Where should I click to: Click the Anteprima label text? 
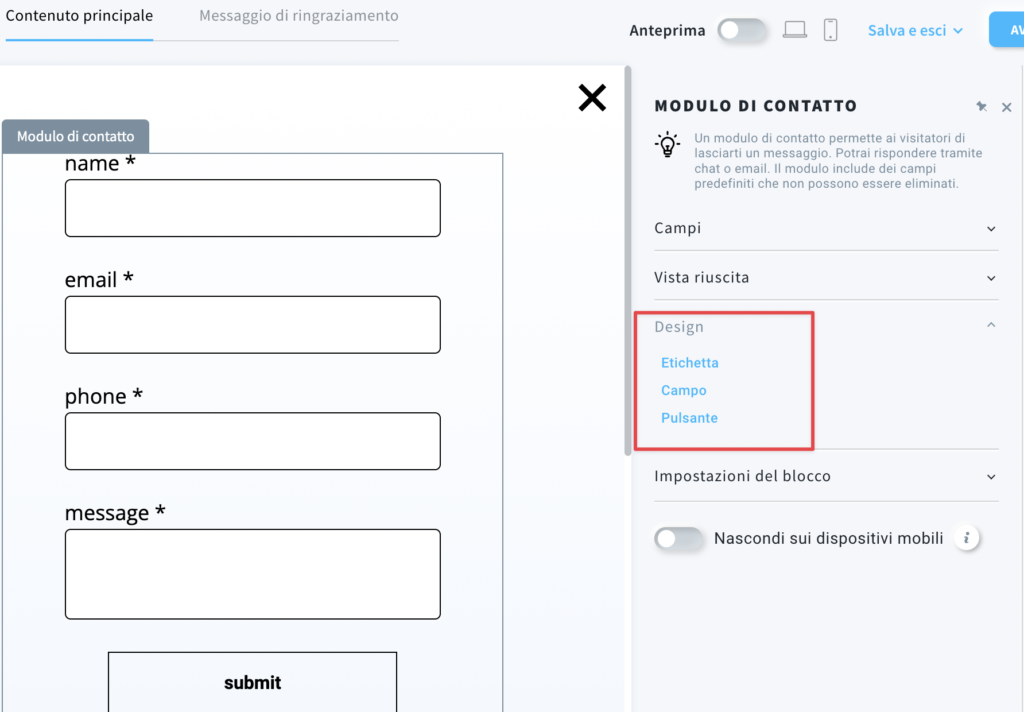point(667,31)
